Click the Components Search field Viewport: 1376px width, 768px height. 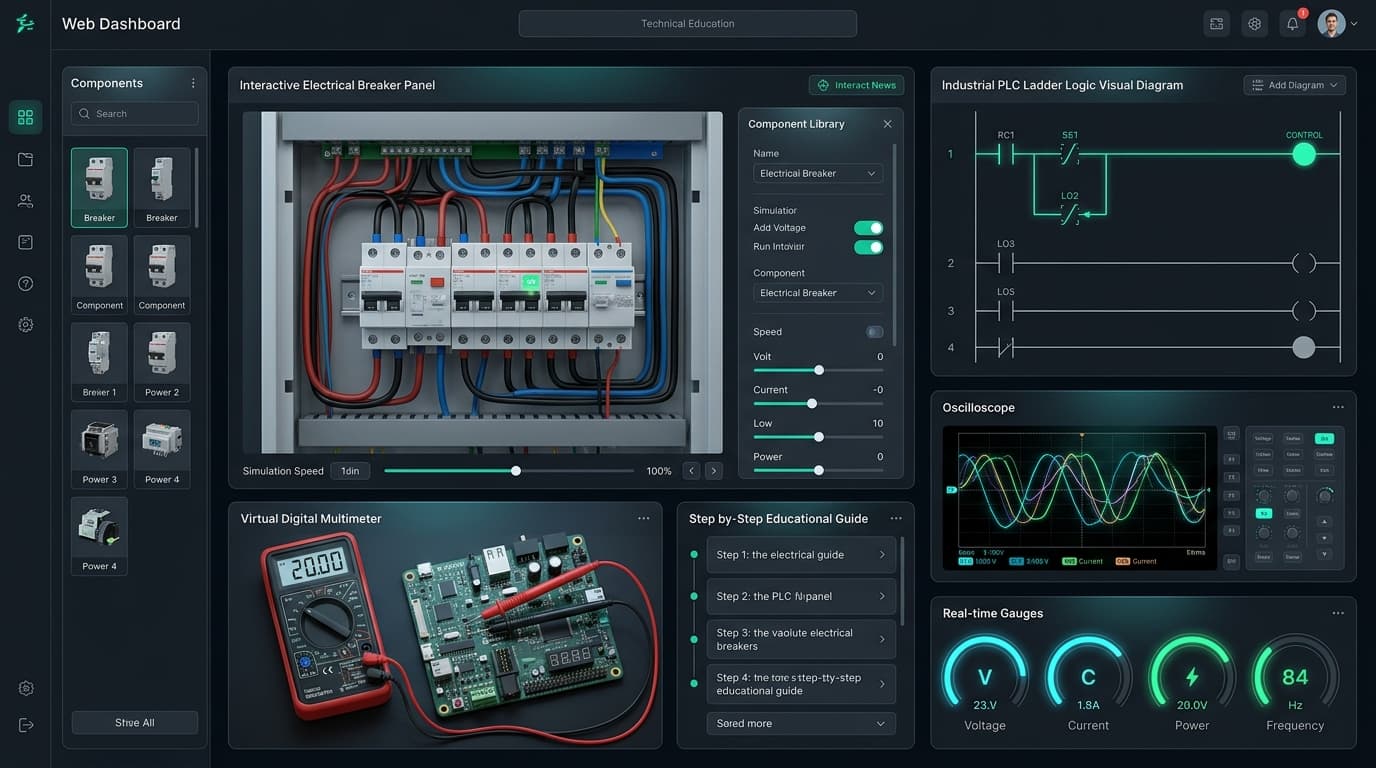click(135, 114)
